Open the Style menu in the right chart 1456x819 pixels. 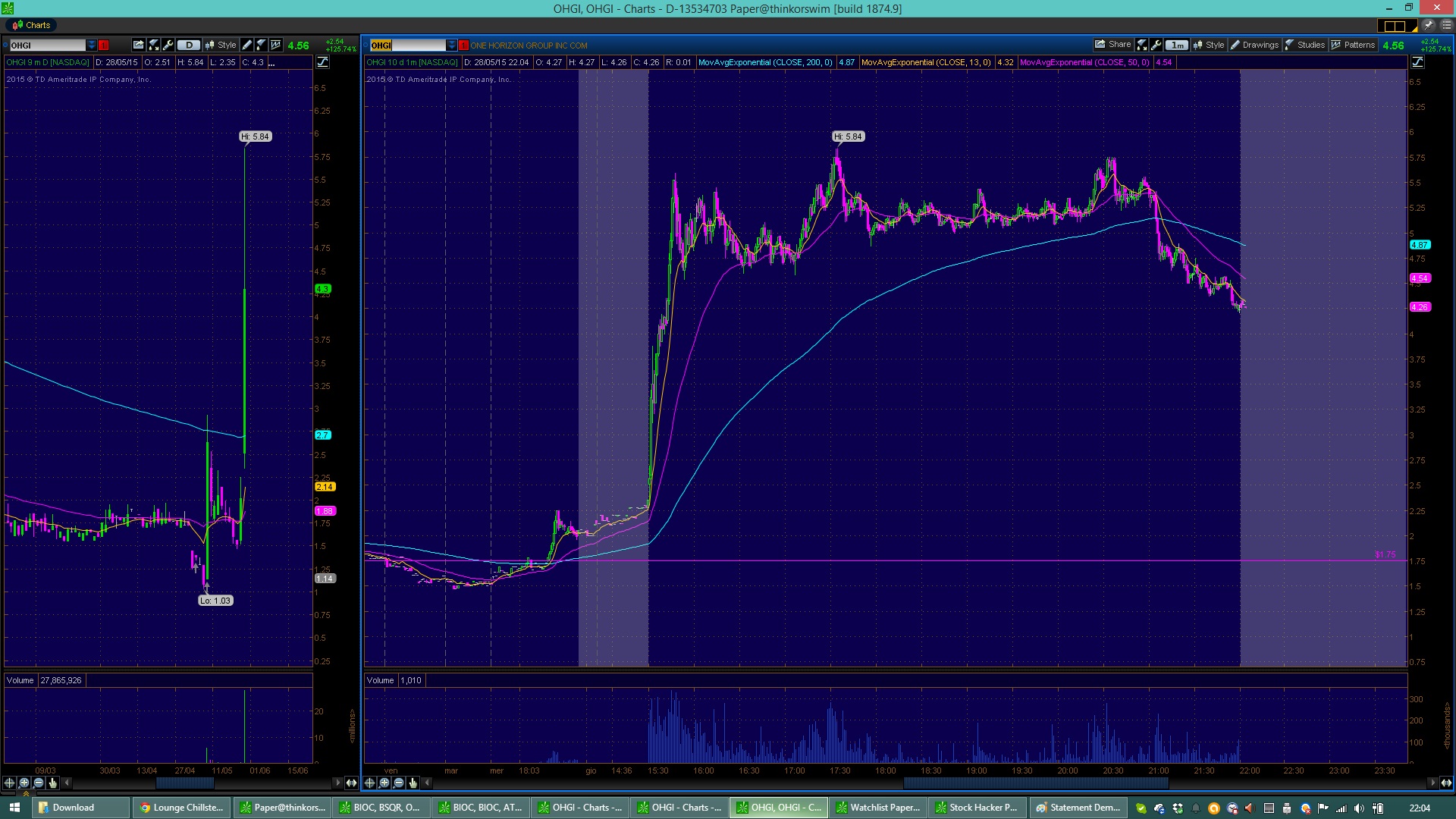1209,45
